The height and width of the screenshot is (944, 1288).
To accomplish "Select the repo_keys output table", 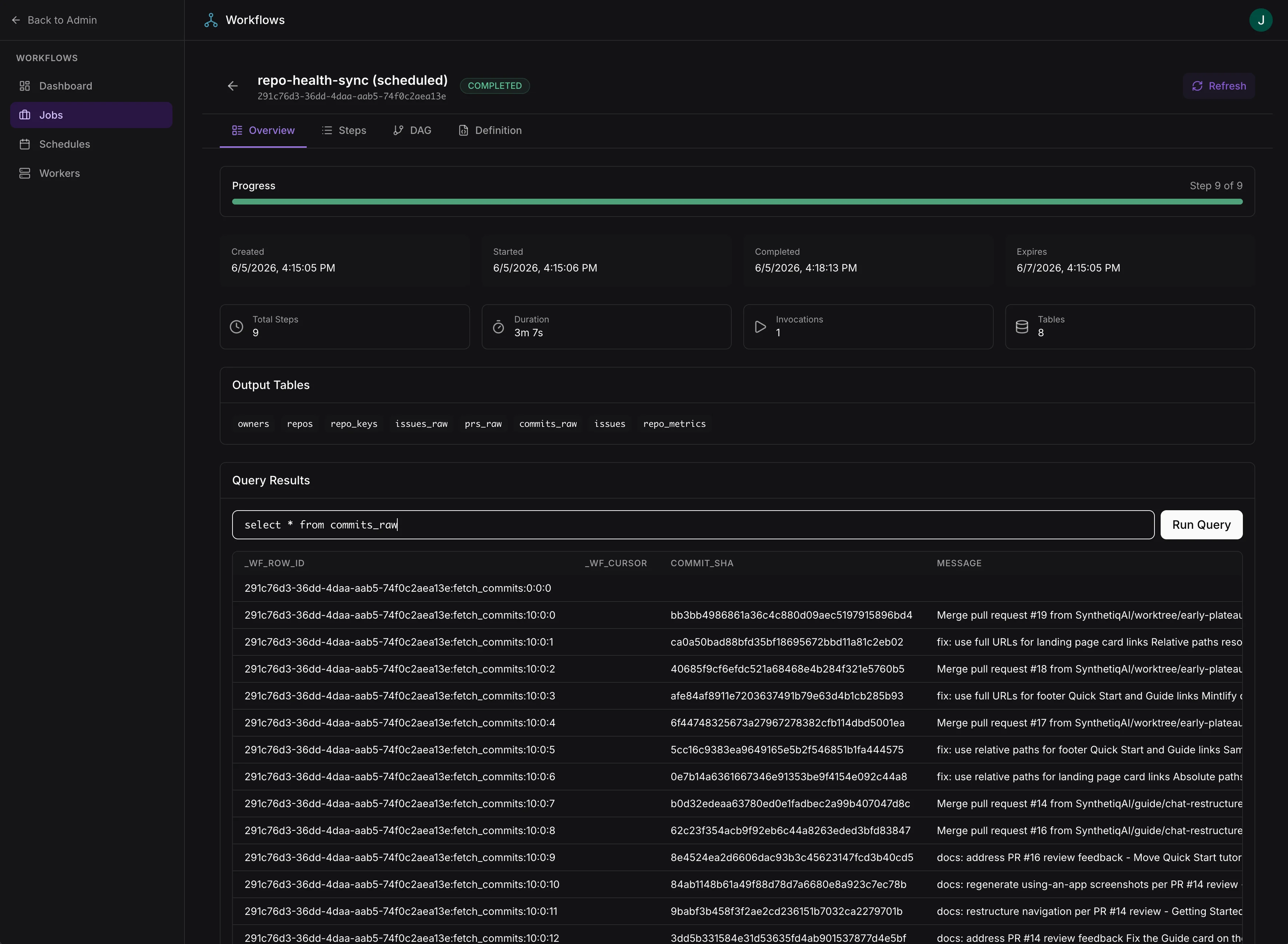I will pyautogui.click(x=354, y=424).
